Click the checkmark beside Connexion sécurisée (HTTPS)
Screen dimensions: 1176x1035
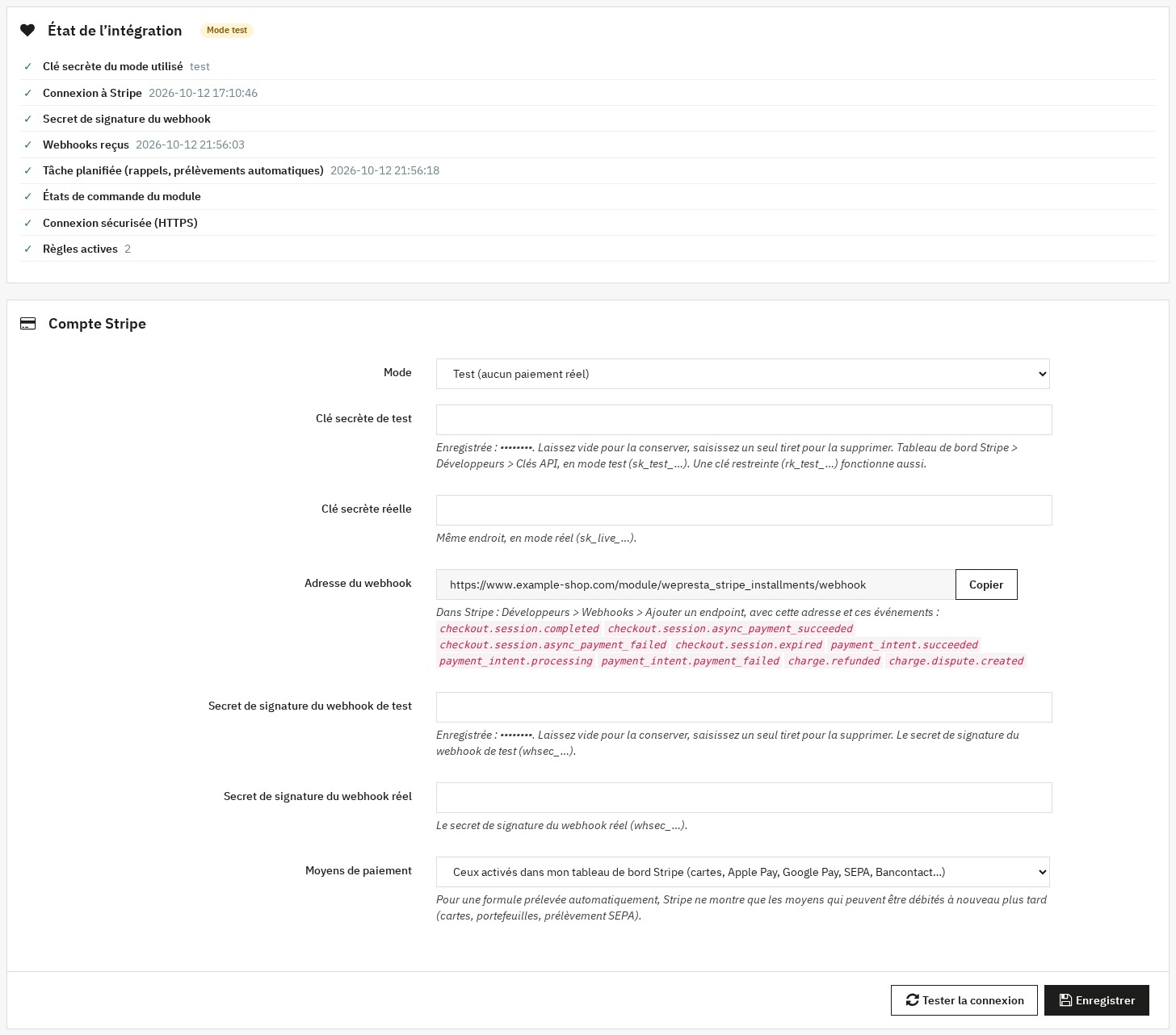28,223
